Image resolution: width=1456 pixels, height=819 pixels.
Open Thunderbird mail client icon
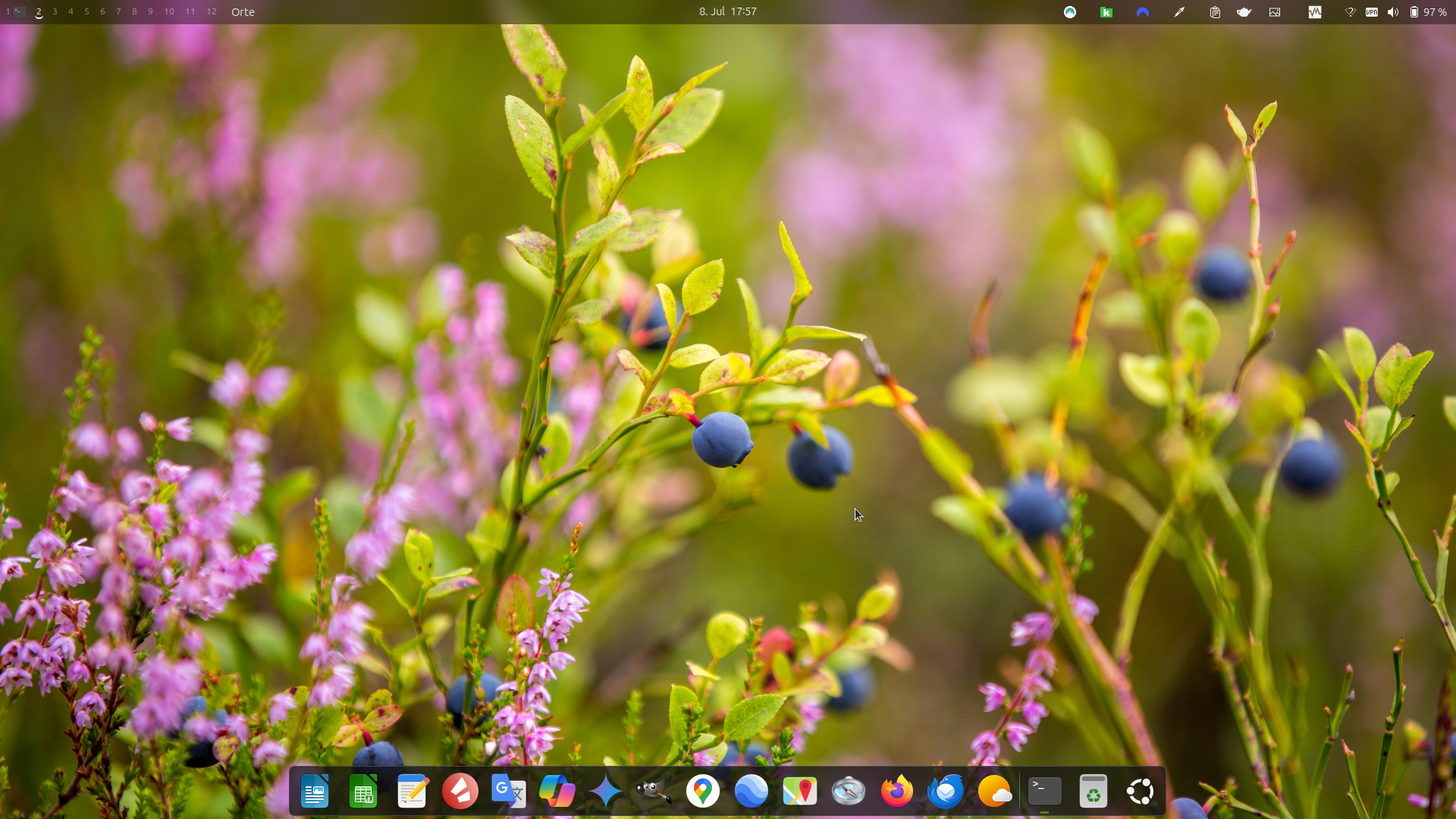point(946,792)
